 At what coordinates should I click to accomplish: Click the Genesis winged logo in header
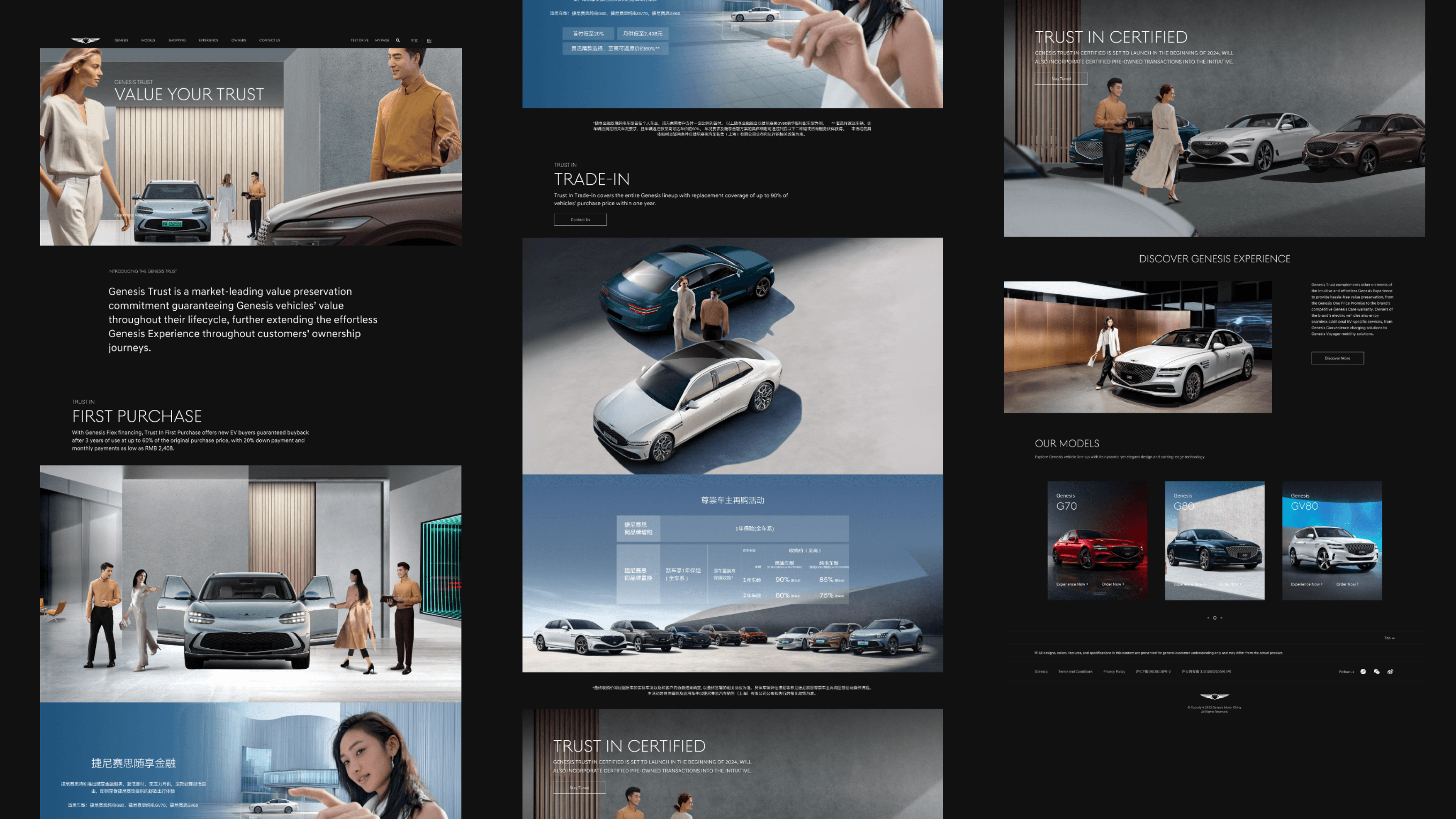[x=85, y=40]
